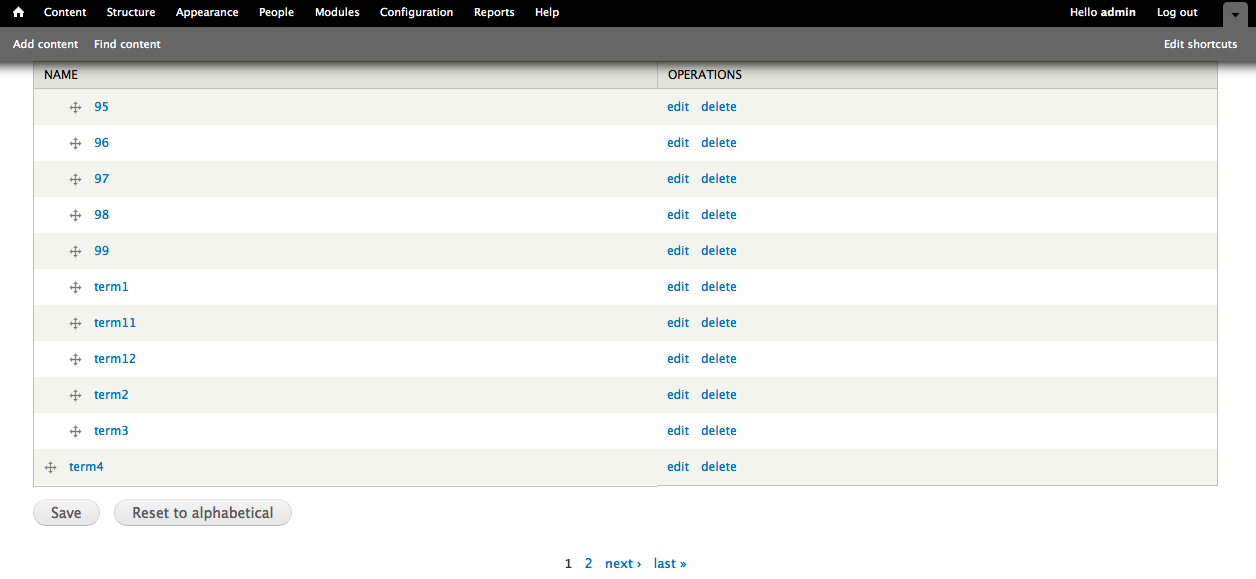The height and width of the screenshot is (579, 1256).
Task: Open term 96 link
Action: pyautogui.click(x=101, y=143)
